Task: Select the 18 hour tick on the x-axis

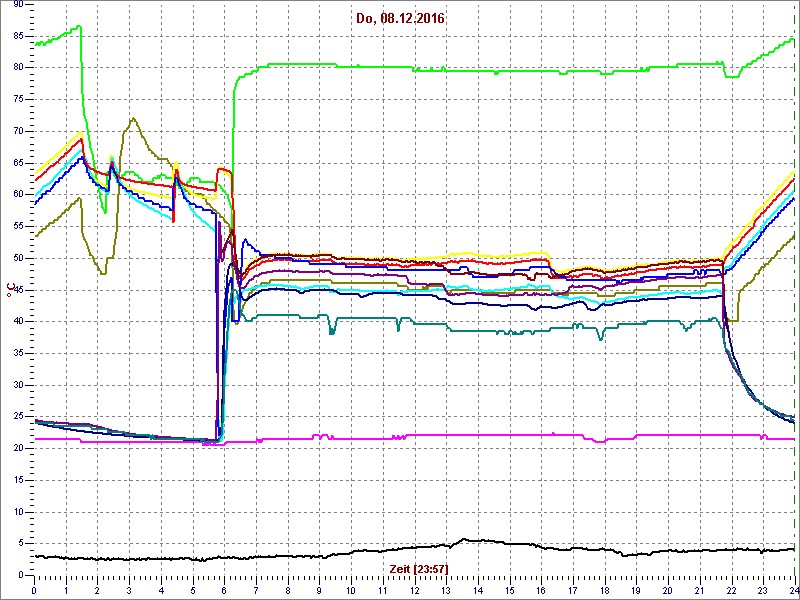Action: coord(604,590)
